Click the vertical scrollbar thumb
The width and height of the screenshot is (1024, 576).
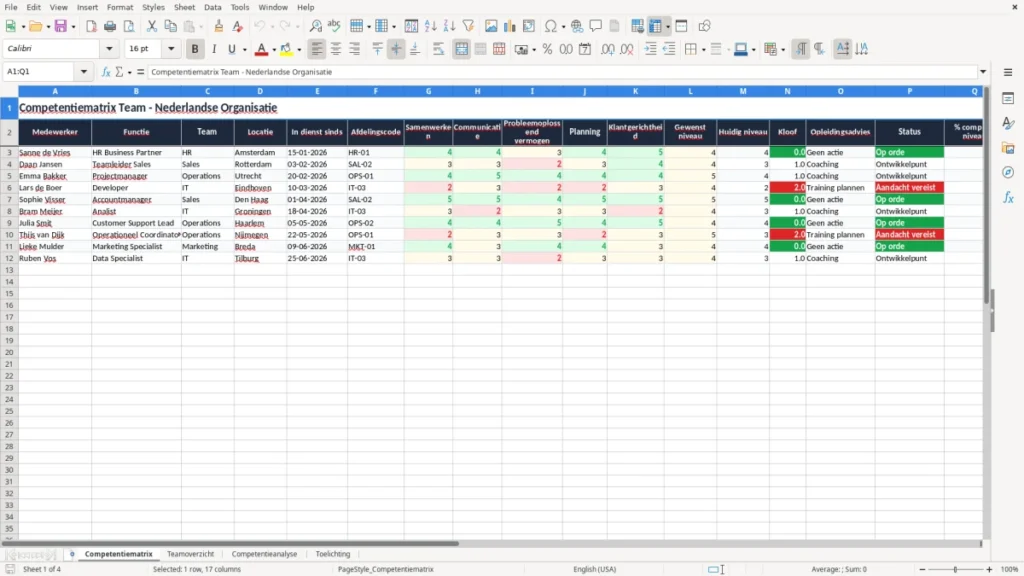(x=987, y=195)
